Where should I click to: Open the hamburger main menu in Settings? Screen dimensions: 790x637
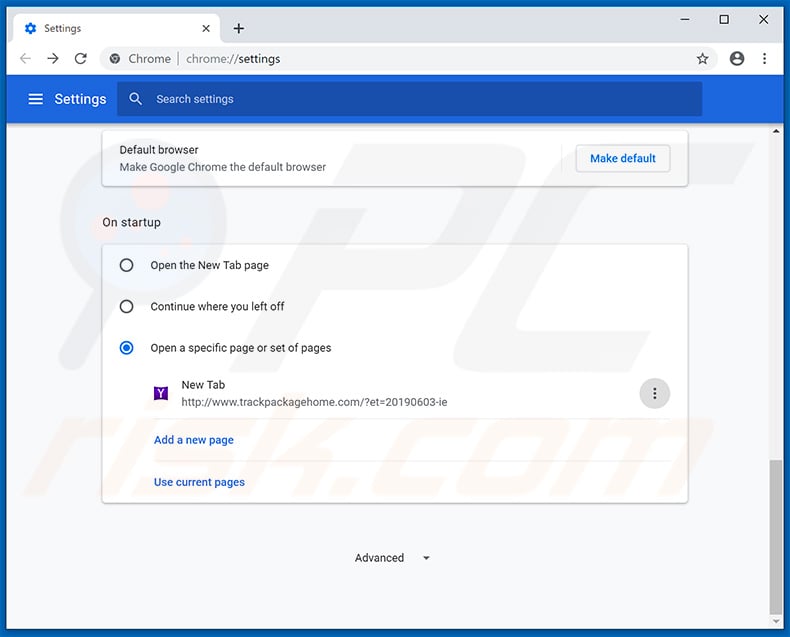coord(35,99)
